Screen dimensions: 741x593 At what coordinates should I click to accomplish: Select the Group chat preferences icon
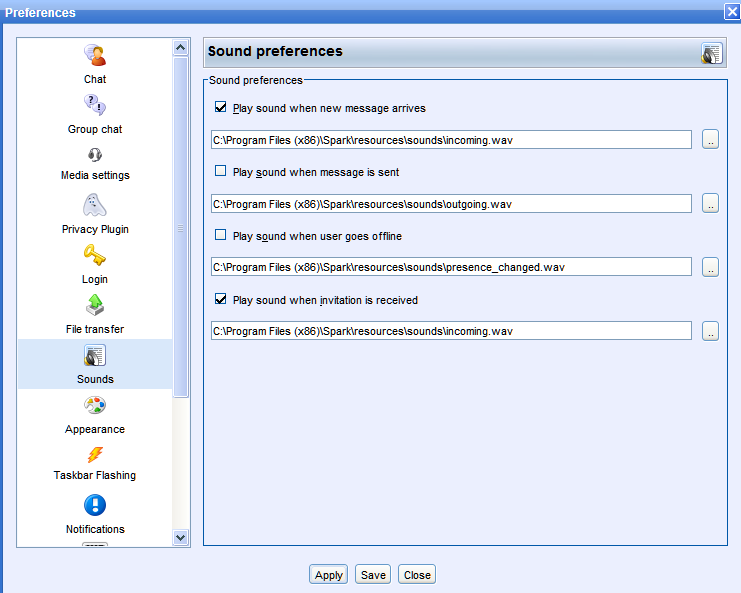[x=95, y=105]
